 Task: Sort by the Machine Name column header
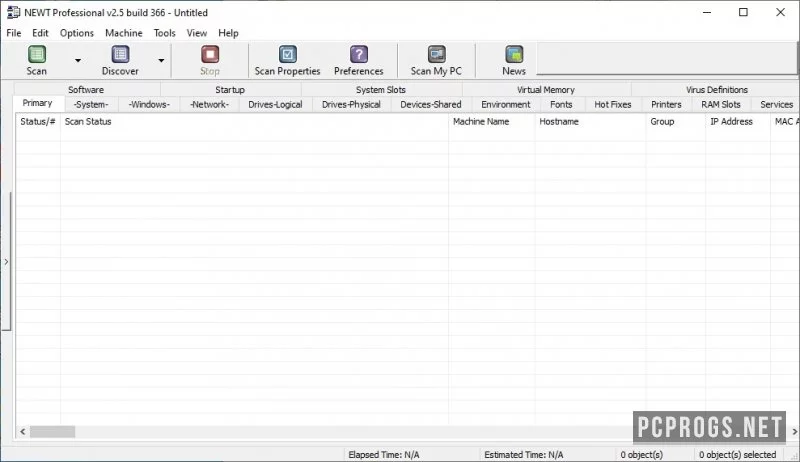coord(492,122)
